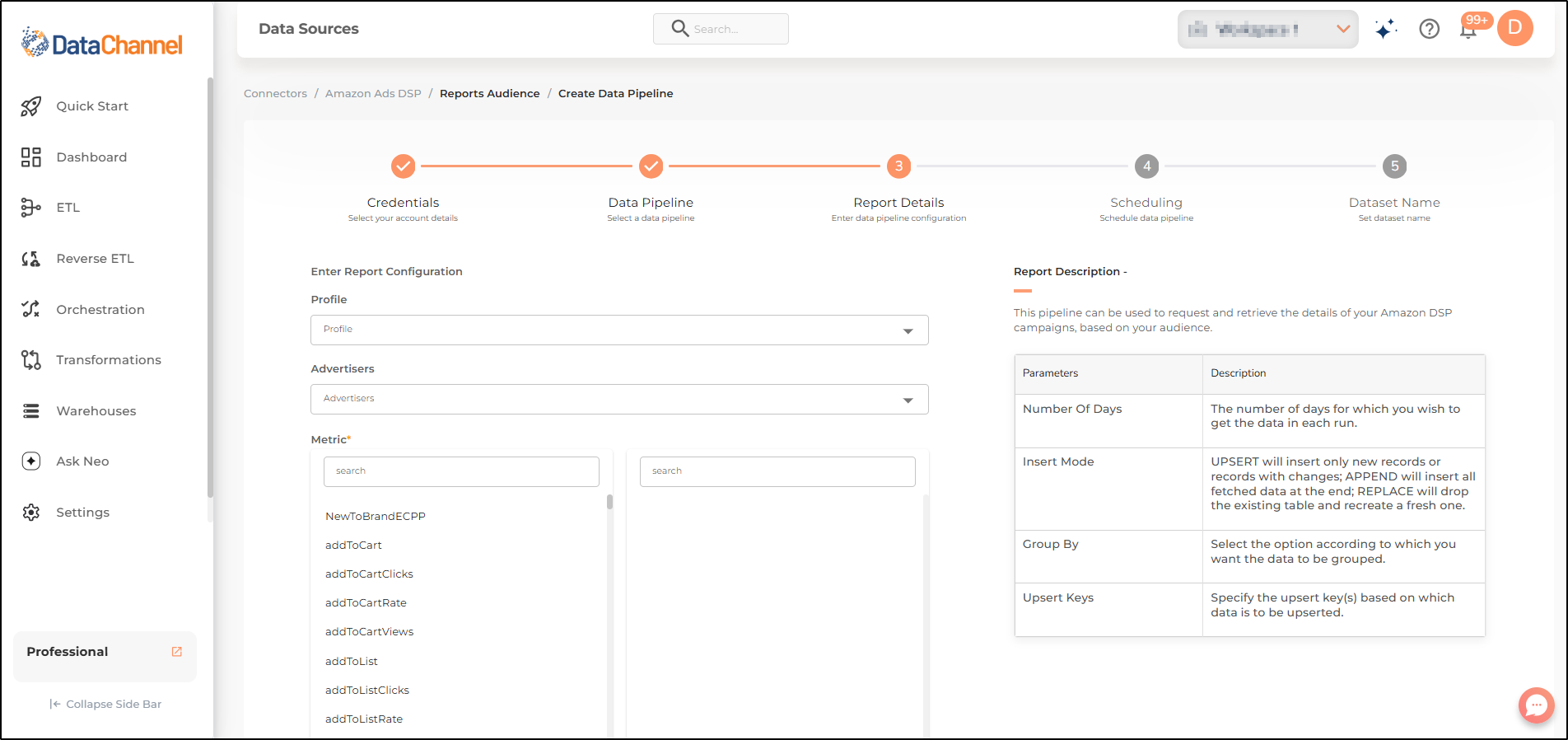Image resolution: width=1568 pixels, height=740 pixels.
Task: Click the Reverse ETL icon
Action: pyautogui.click(x=30, y=259)
